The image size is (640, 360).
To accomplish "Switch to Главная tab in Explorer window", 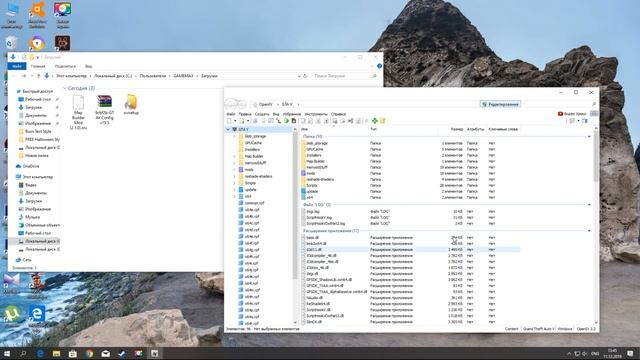I will (x=38, y=66).
